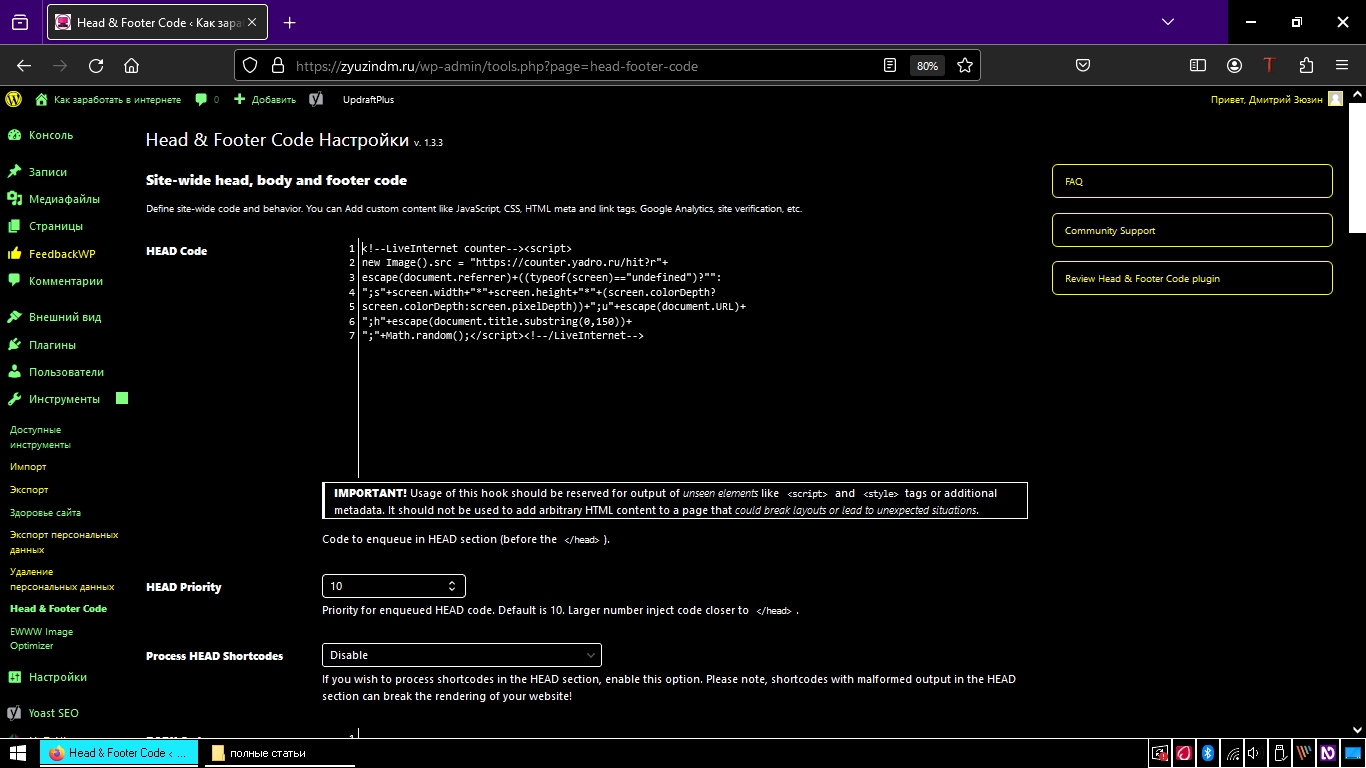The width and height of the screenshot is (1366, 768).
Task: Open UpdraftPlus admin bar menu
Action: tap(368, 99)
